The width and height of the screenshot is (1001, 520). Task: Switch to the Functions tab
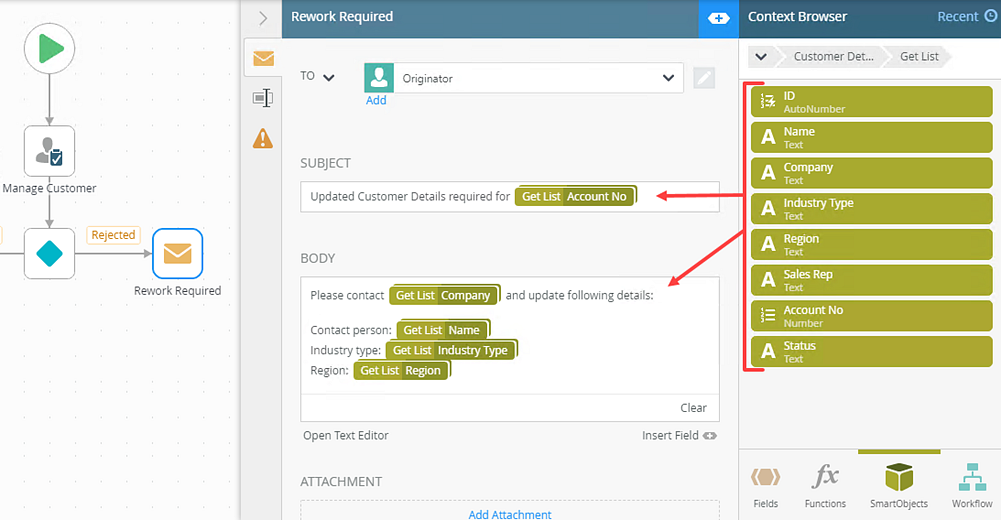point(825,486)
